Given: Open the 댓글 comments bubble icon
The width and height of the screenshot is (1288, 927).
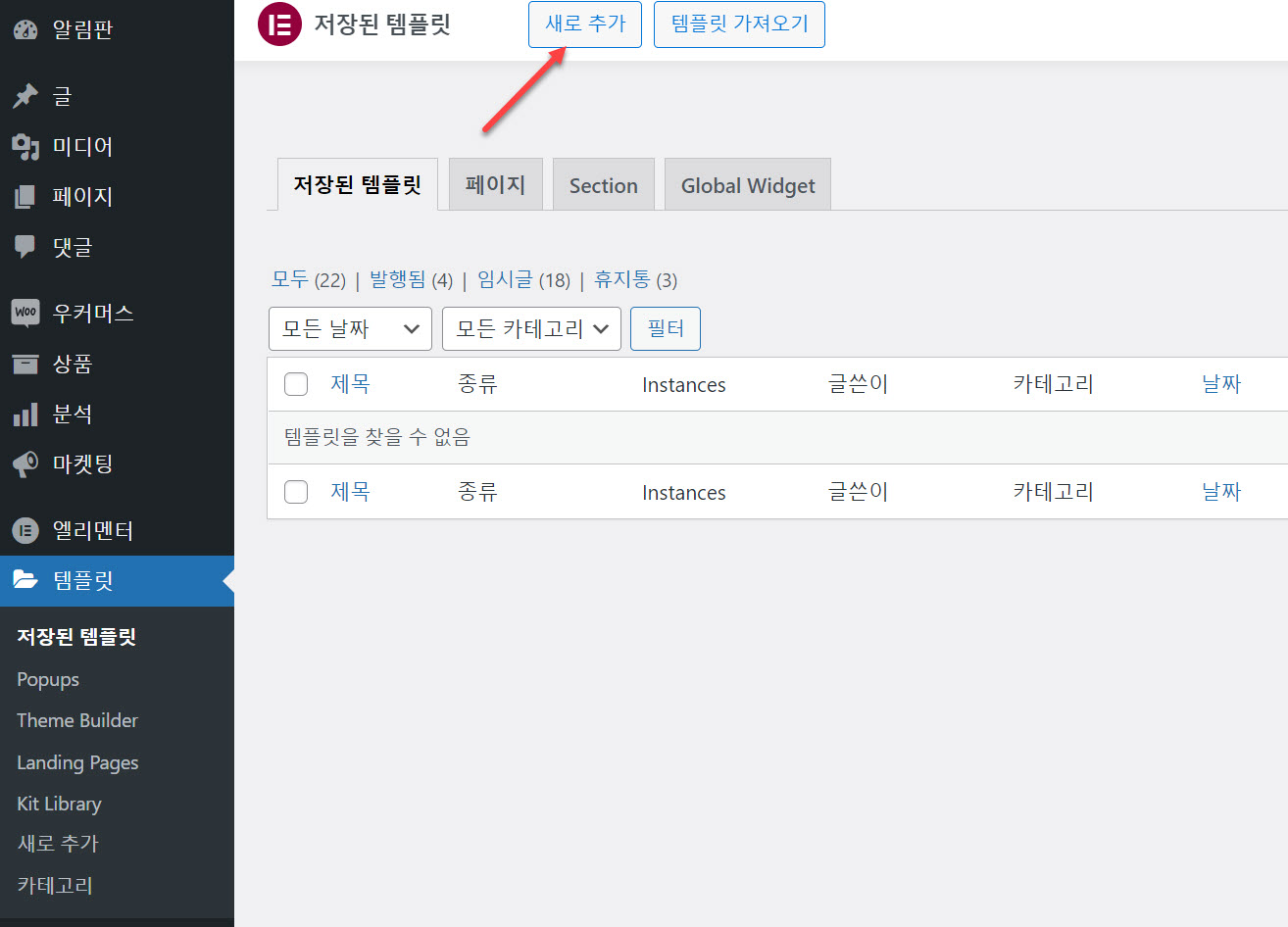Looking at the screenshot, I should click(26, 247).
